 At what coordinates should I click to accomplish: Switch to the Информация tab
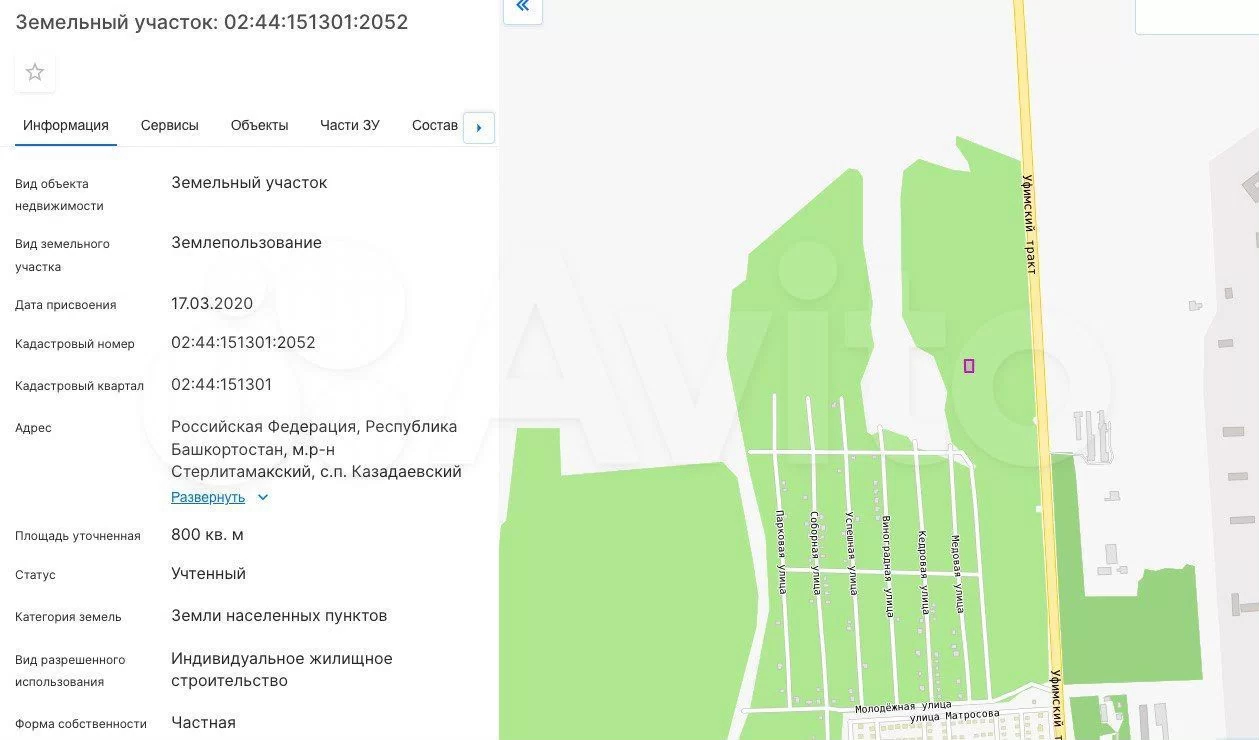point(66,125)
